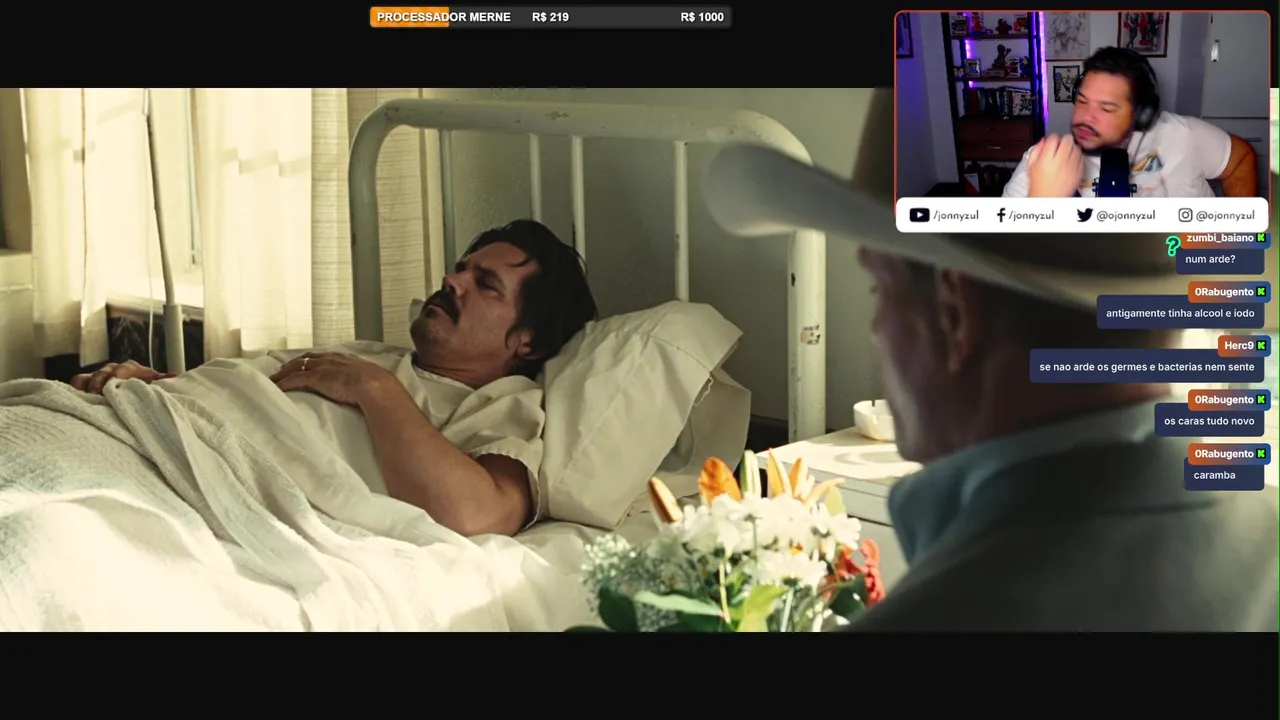The image size is (1280, 720).
Task: Click the green badge next to zumbi_baiano
Action: point(1261,238)
